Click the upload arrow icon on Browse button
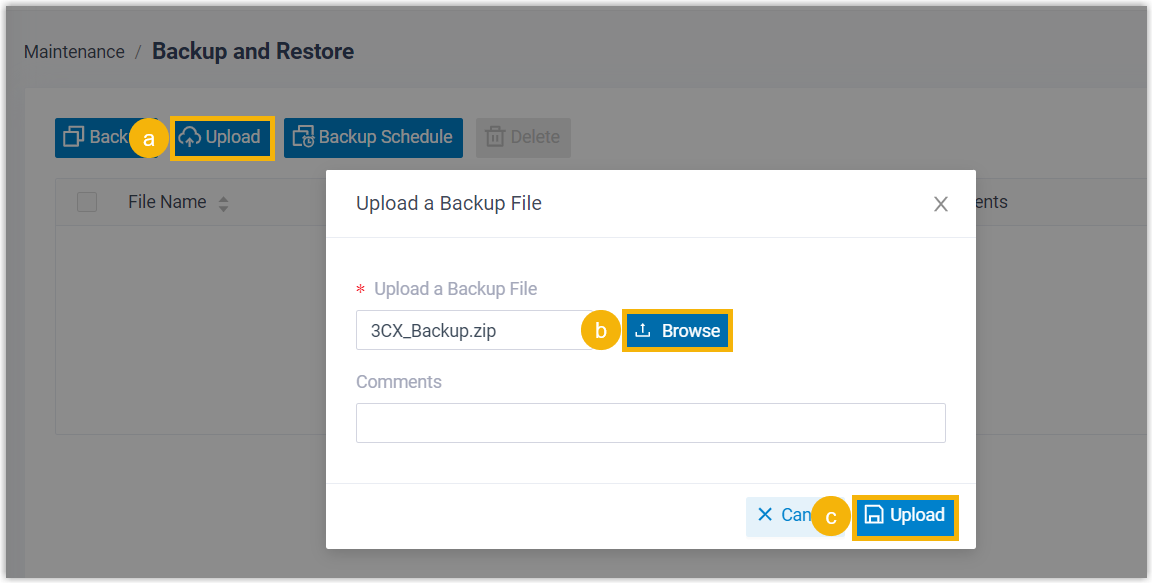Viewport: 1153px width, 584px height. 643,330
